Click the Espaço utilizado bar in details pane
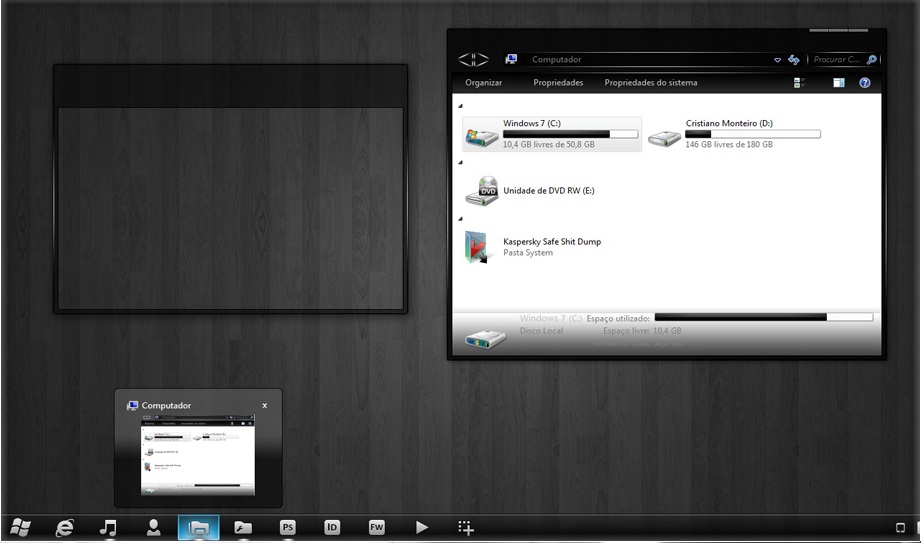The height and width of the screenshot is (543, 921). 764,317
